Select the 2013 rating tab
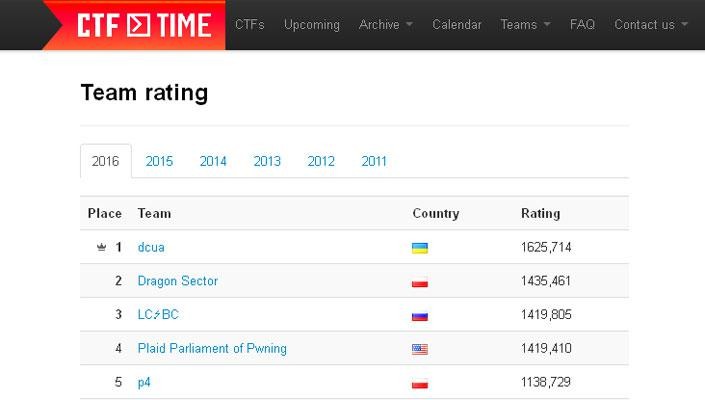Image resolution: width=705 pixels, height=400 pixels. click(267, 161)
